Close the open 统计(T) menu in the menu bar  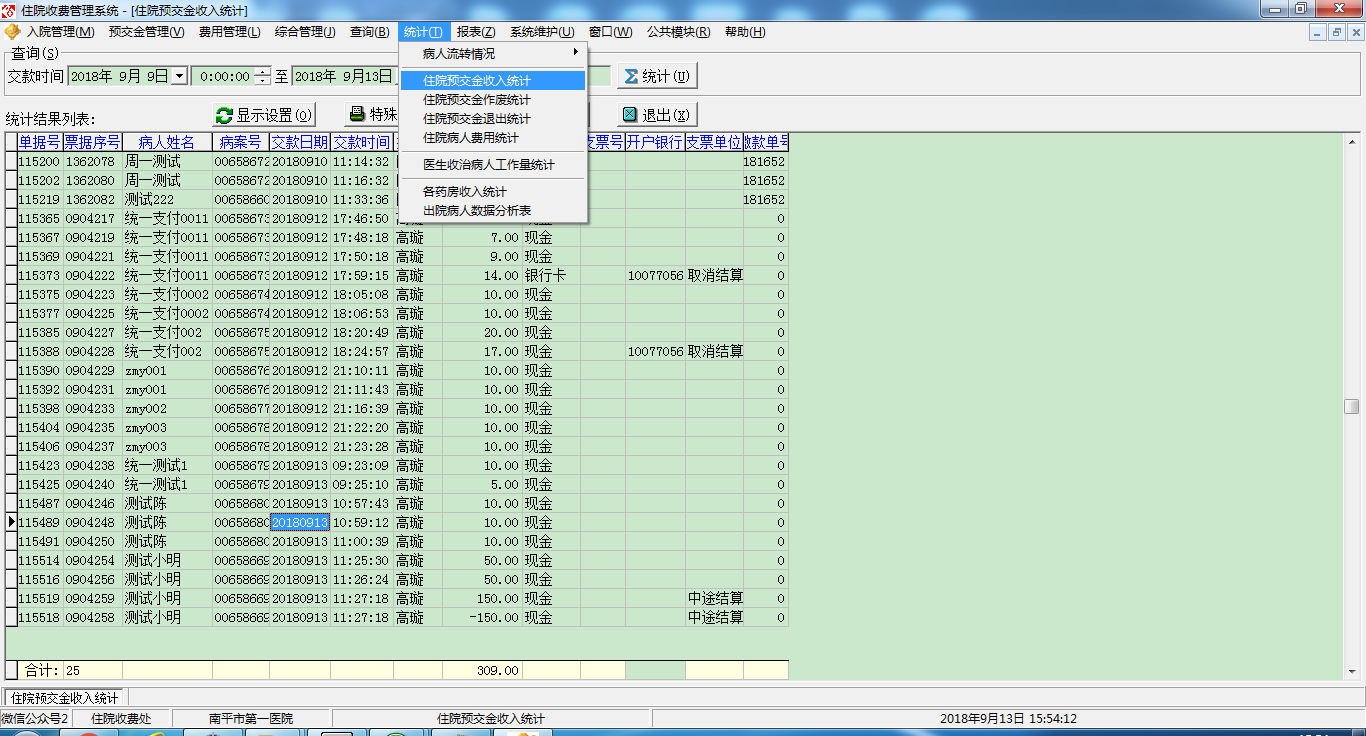coord(424,32)
